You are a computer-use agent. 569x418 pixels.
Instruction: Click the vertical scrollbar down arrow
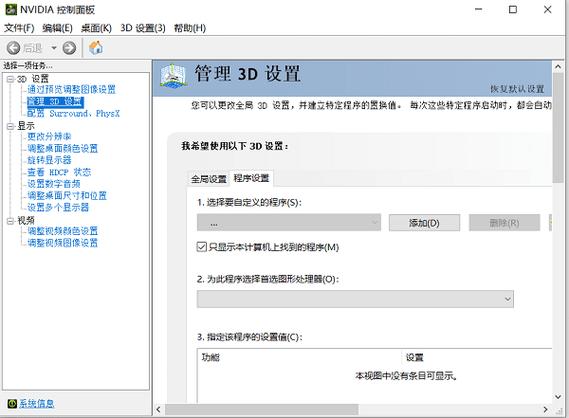[x=558, y=397]
